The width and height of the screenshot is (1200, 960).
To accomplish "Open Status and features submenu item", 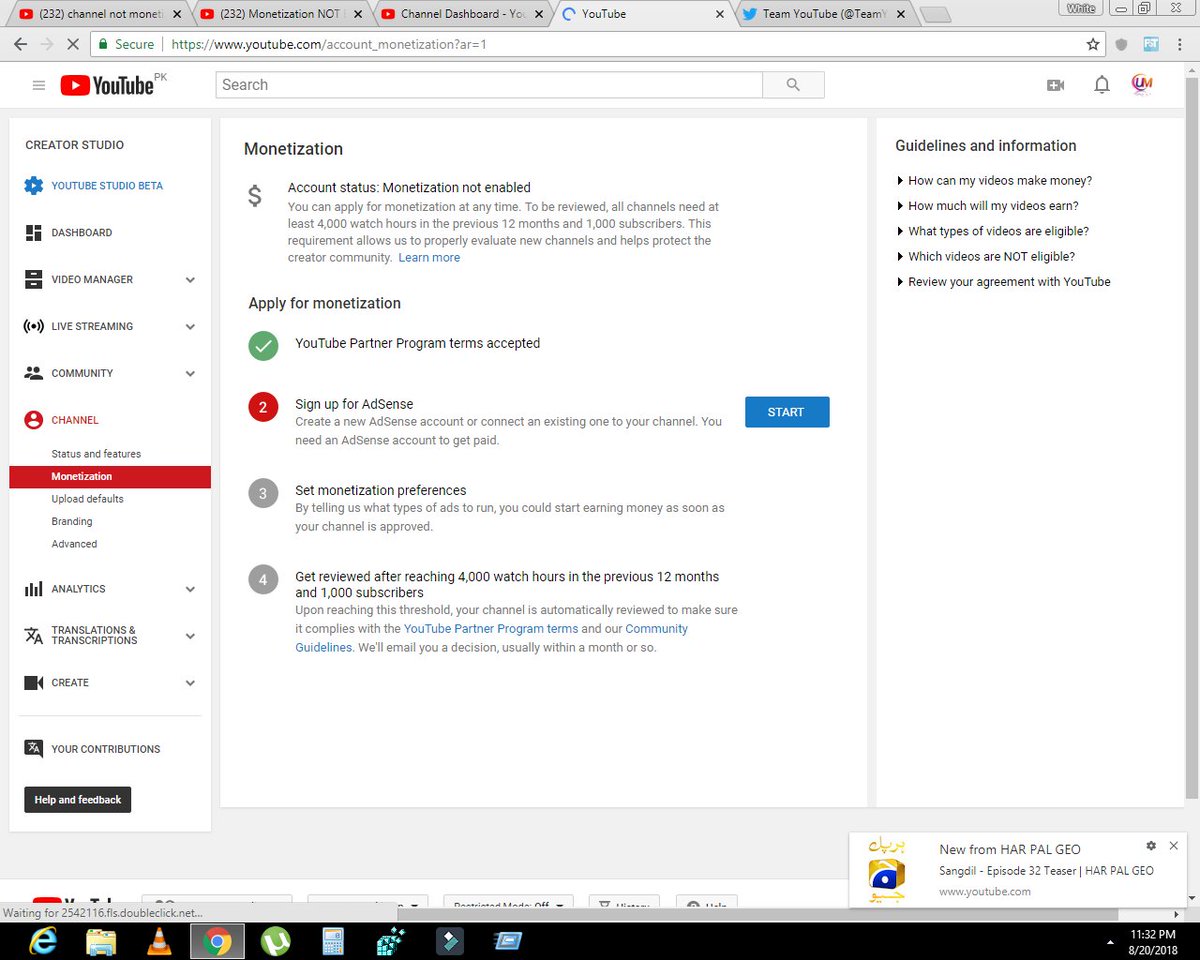I will tap(96, 454).
